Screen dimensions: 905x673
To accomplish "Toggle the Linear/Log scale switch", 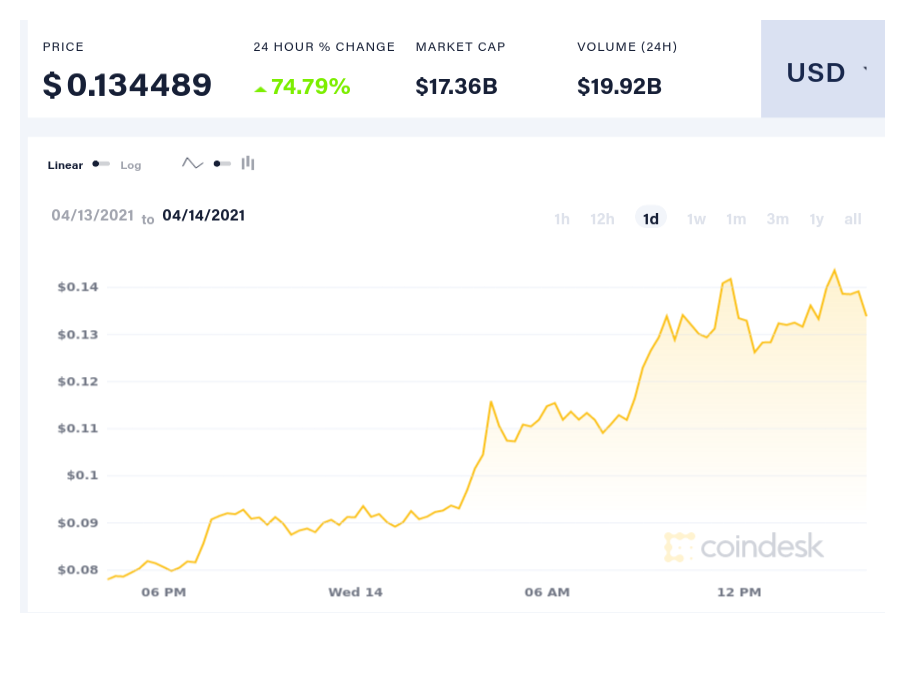I will click(x=100, y=164).
